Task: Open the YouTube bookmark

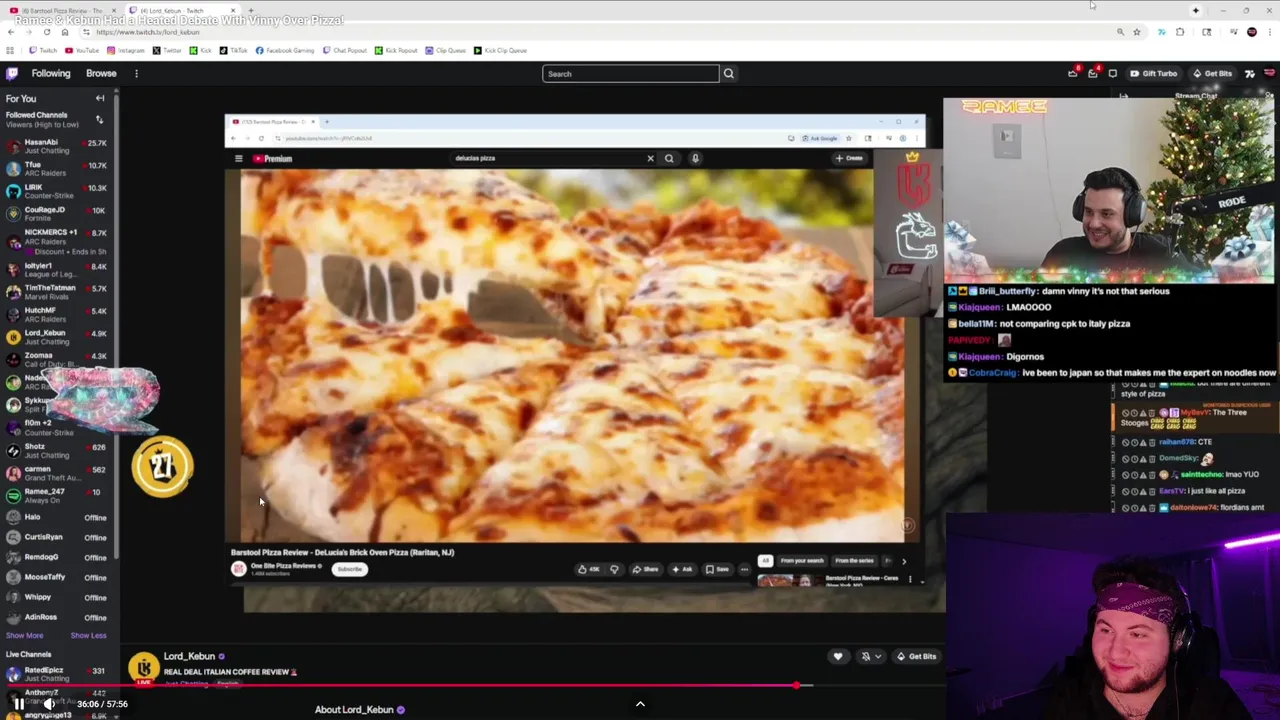Action: [x=82, y=50]
